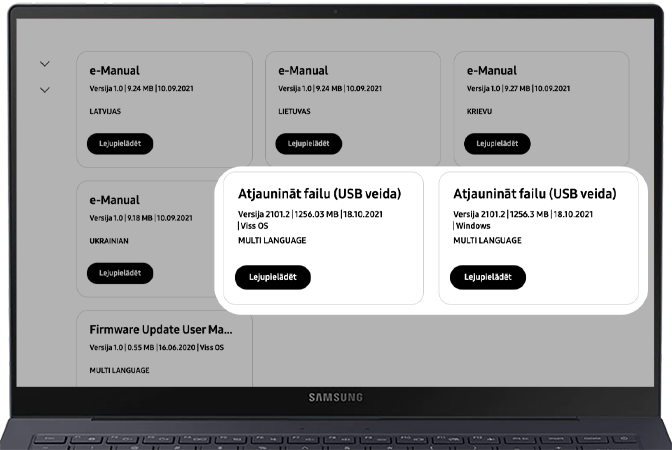Download the UKRAINIAN e-Manual
672x450 pixels.
coord(120,272)
